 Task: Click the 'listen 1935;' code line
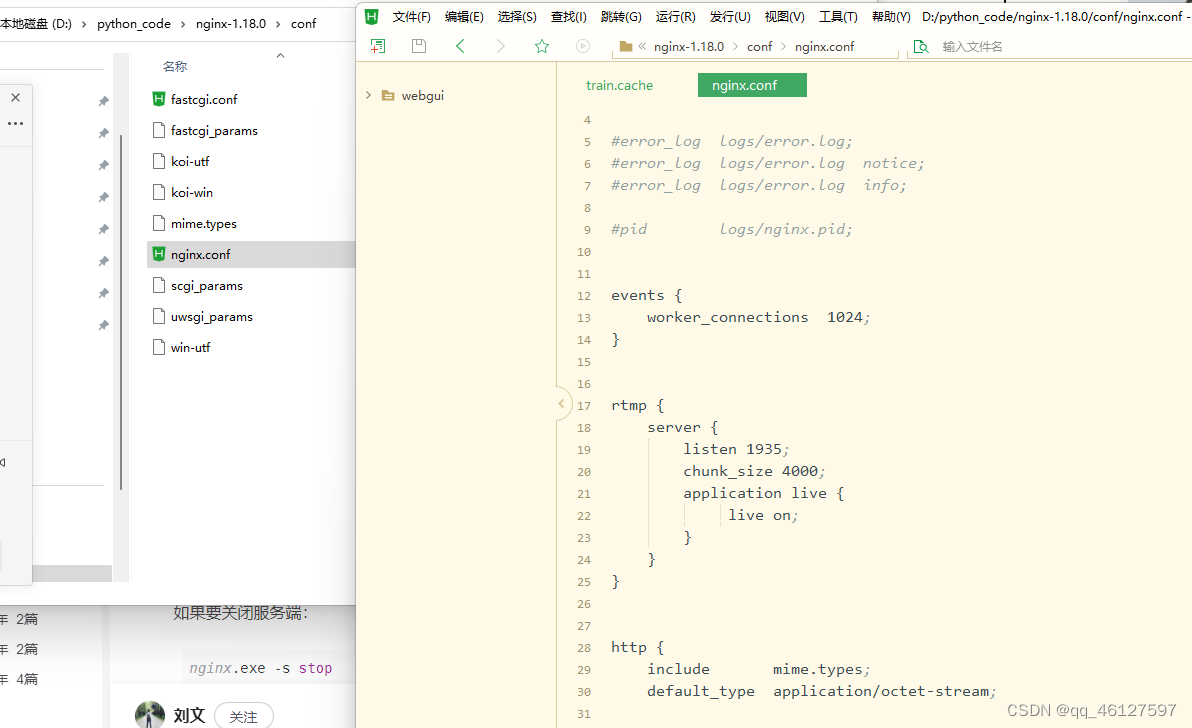(x=736, y=449)
